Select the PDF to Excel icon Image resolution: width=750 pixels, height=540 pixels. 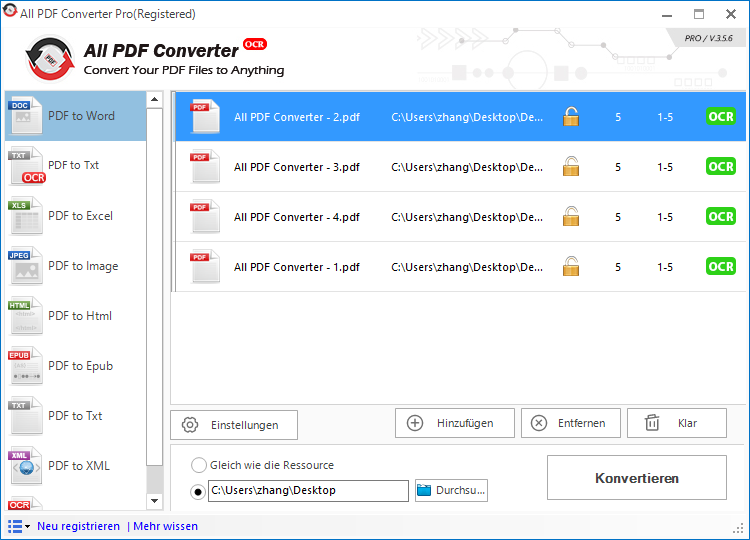click(26, 216)
